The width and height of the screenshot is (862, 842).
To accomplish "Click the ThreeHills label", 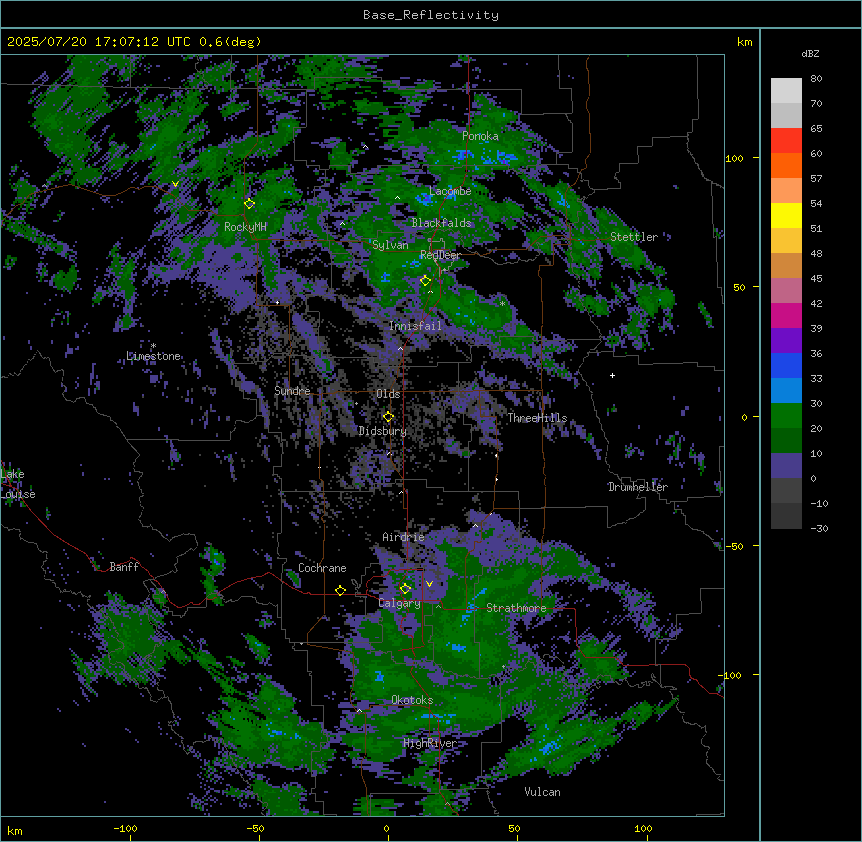I will (537, 418).
